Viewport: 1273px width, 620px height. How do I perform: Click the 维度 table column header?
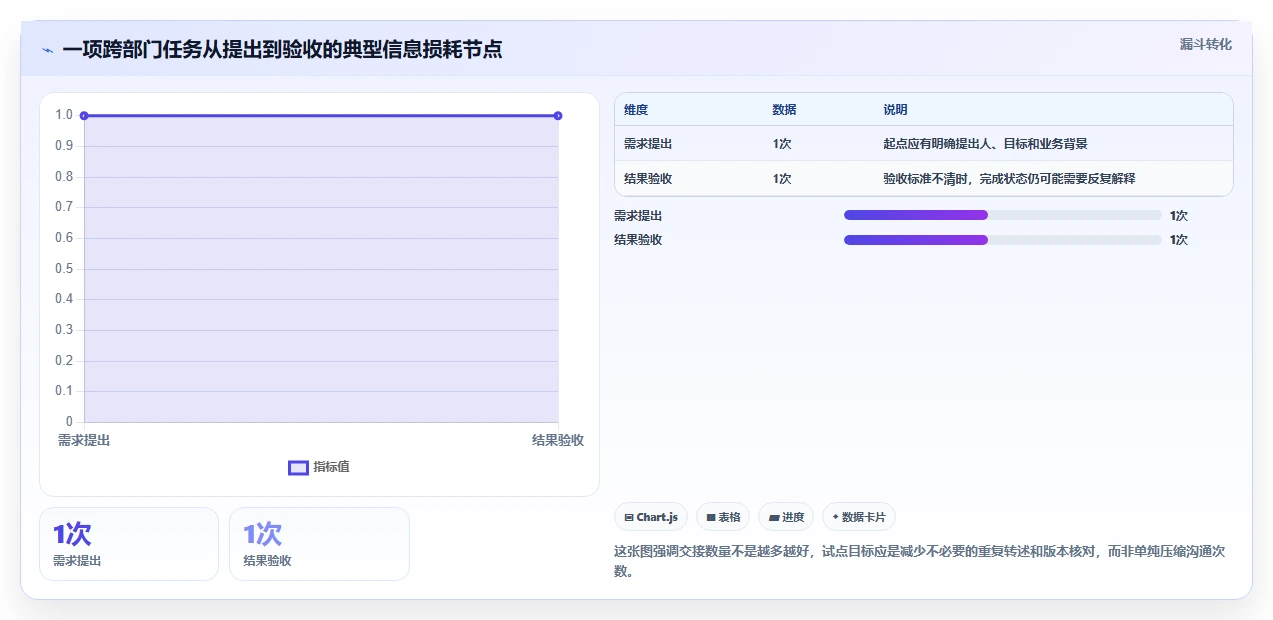[x=636, y=110]
